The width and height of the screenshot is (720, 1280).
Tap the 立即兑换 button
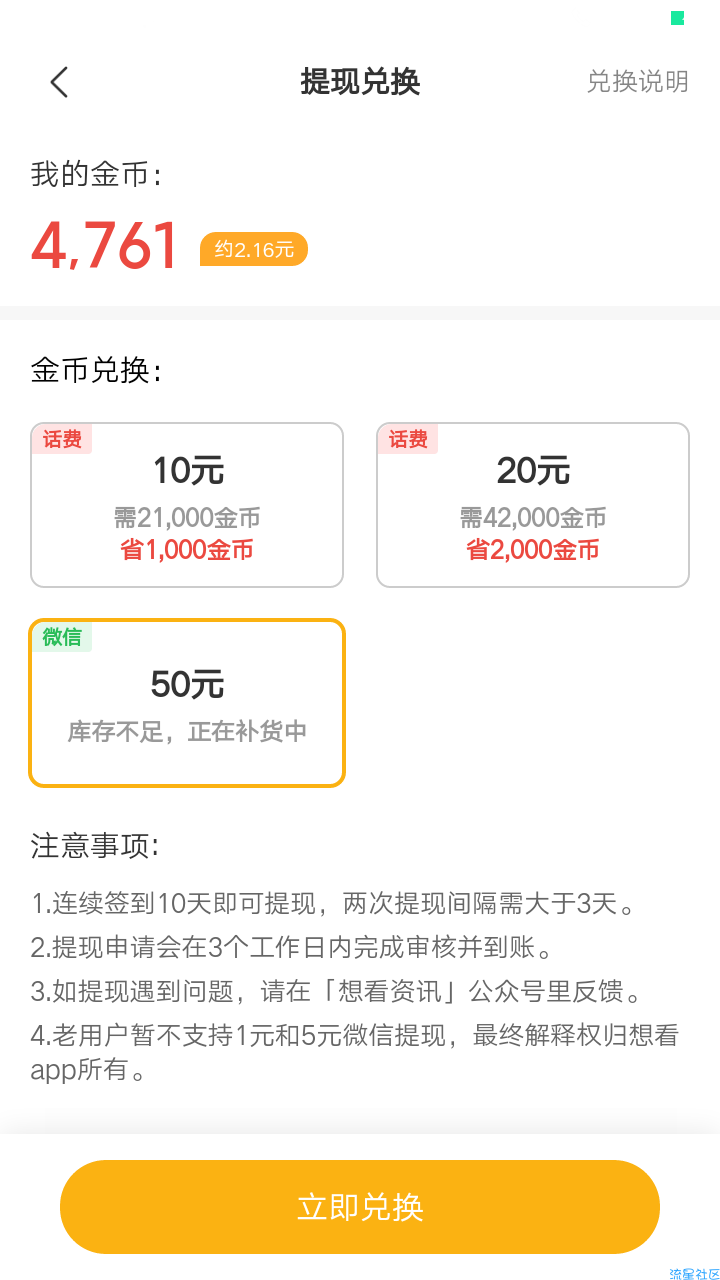(x=360, y=1207)
